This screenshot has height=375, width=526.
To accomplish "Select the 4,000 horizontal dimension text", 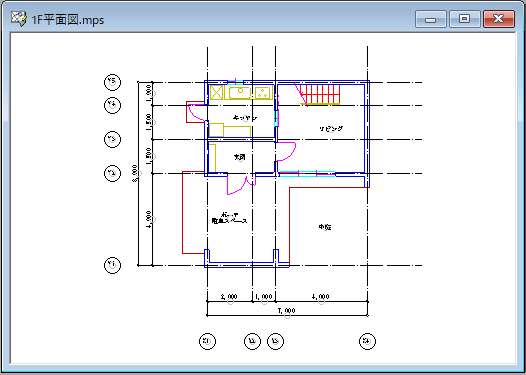I will point(320,297).
